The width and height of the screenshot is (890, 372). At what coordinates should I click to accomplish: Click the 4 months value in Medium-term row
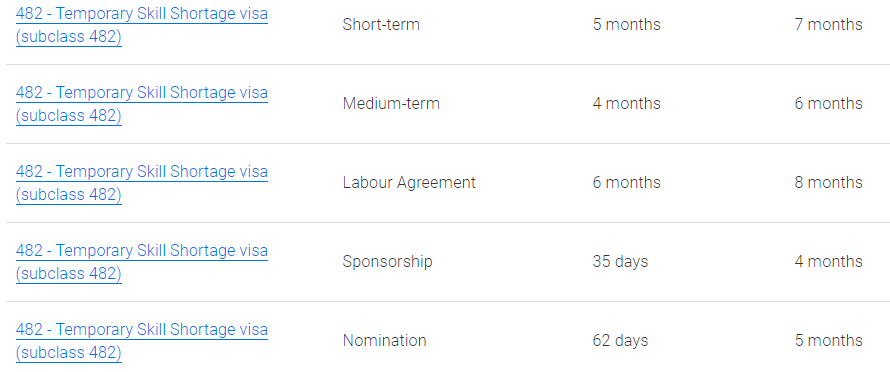(x=627, y=104)
